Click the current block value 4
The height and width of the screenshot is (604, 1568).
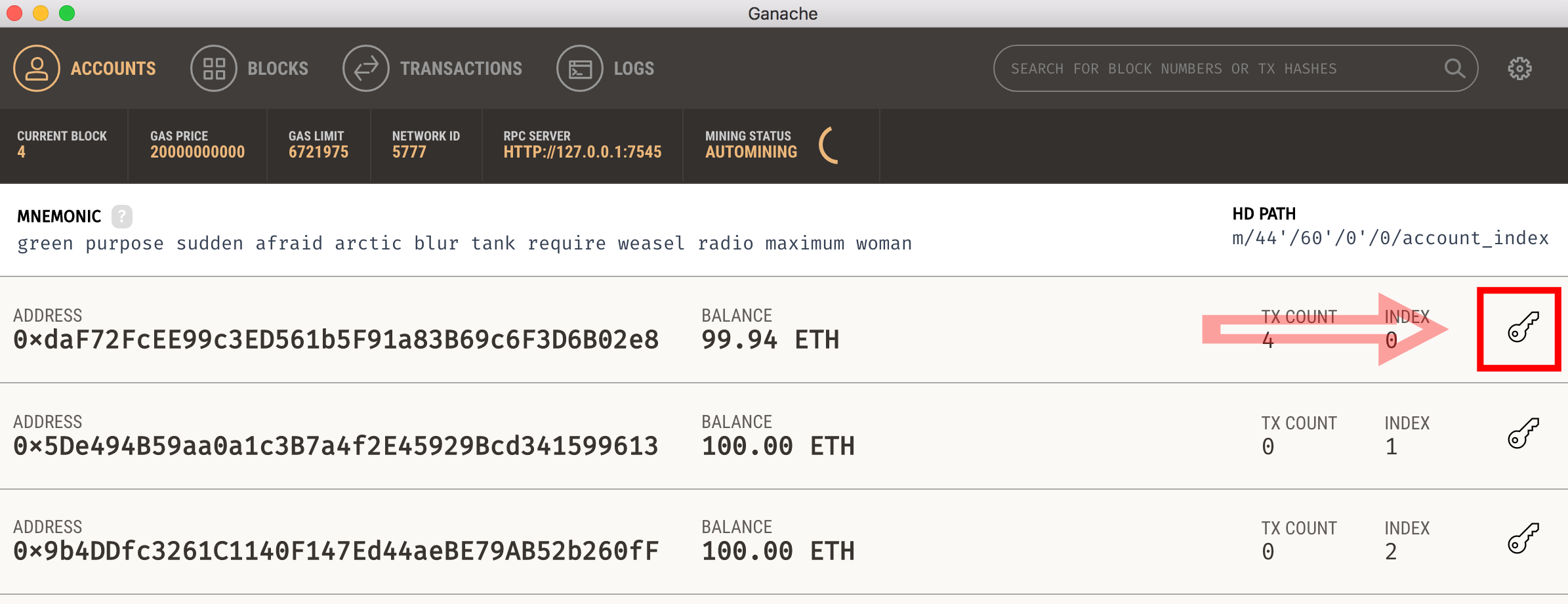click(22, 152)
